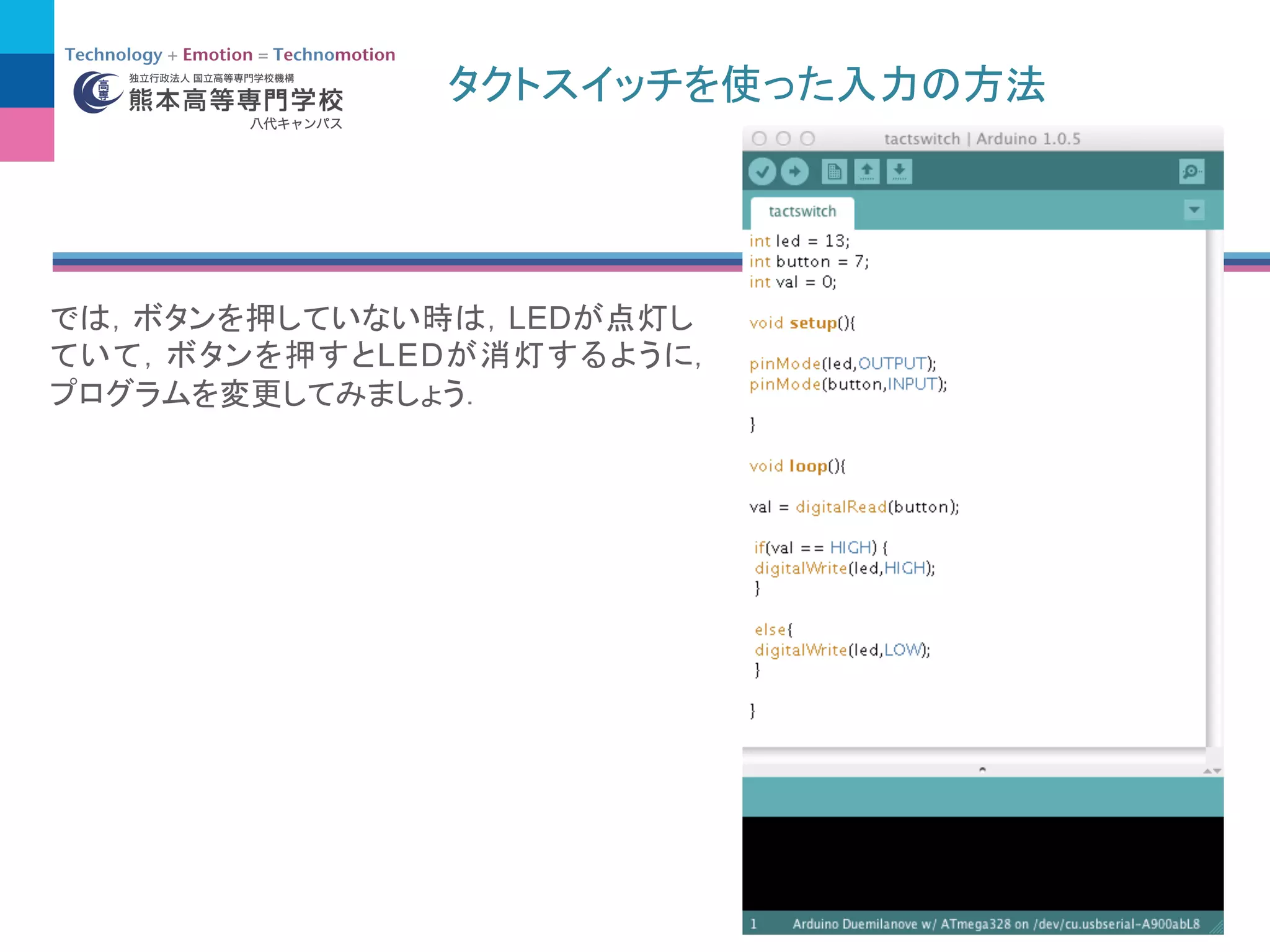Viewport: 1270px width, 952px height.
Task: Click the Arduino Duemilanove status bar text
Action: (x=995, y=923)
